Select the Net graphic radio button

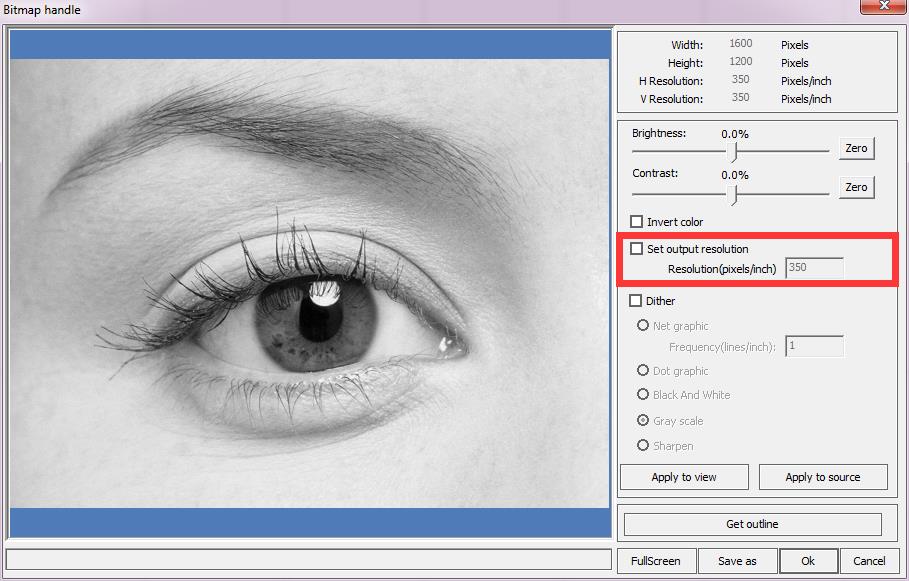[643, 325]
